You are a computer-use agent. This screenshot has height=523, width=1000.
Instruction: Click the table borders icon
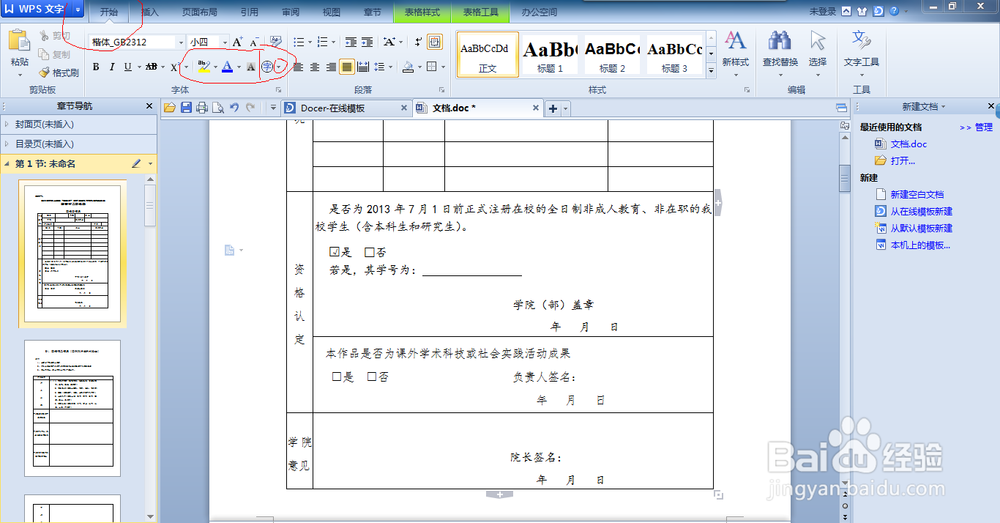pos(432,67)
